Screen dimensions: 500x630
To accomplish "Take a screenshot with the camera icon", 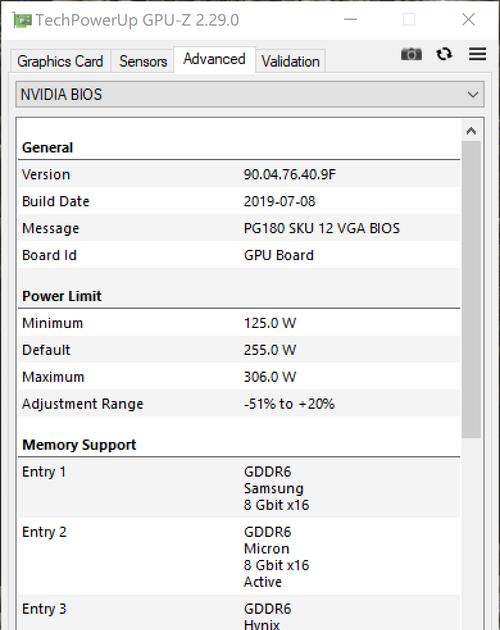I will [411, 54].
